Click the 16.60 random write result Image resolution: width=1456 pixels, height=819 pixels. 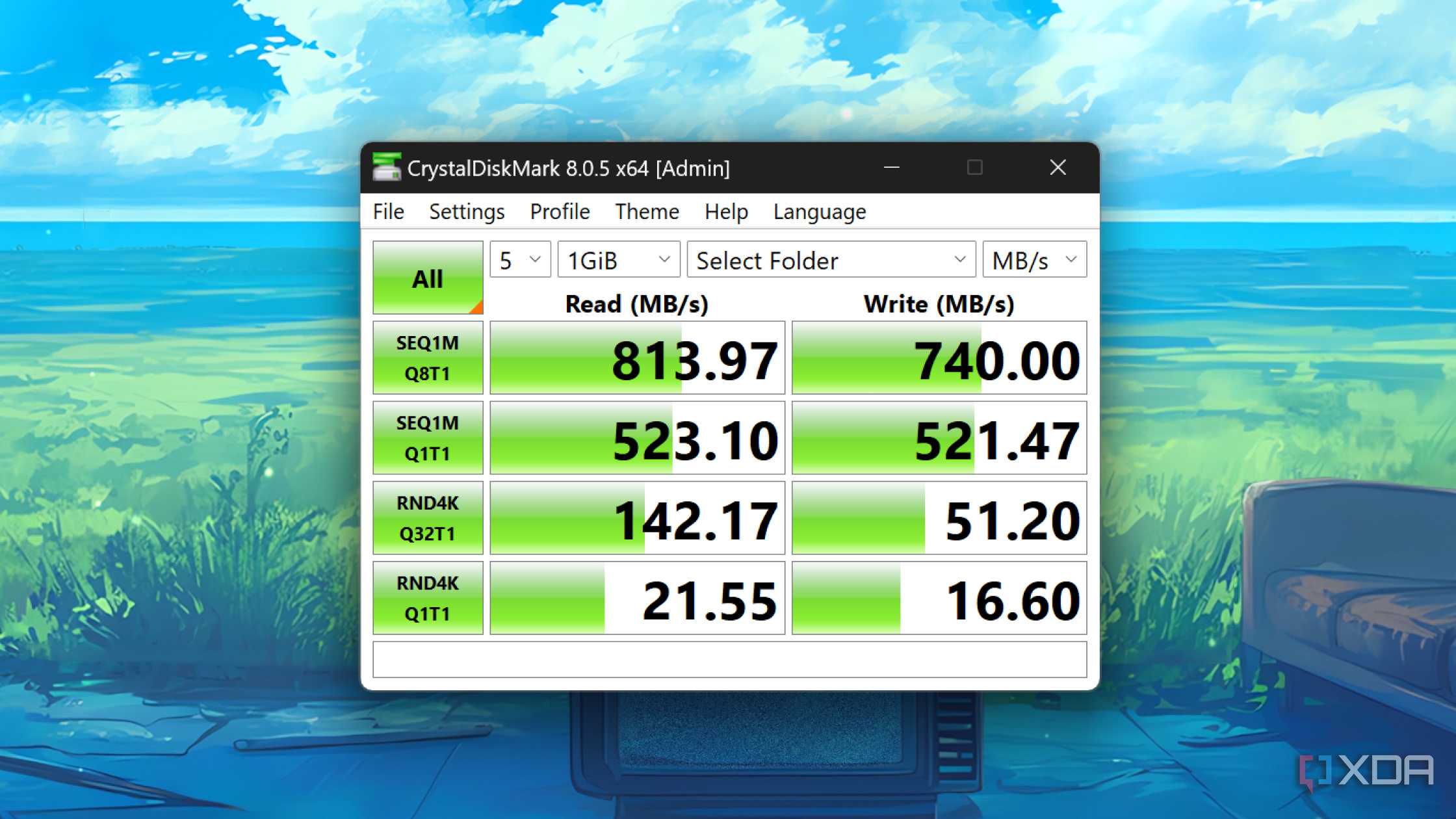coord(939,598)
